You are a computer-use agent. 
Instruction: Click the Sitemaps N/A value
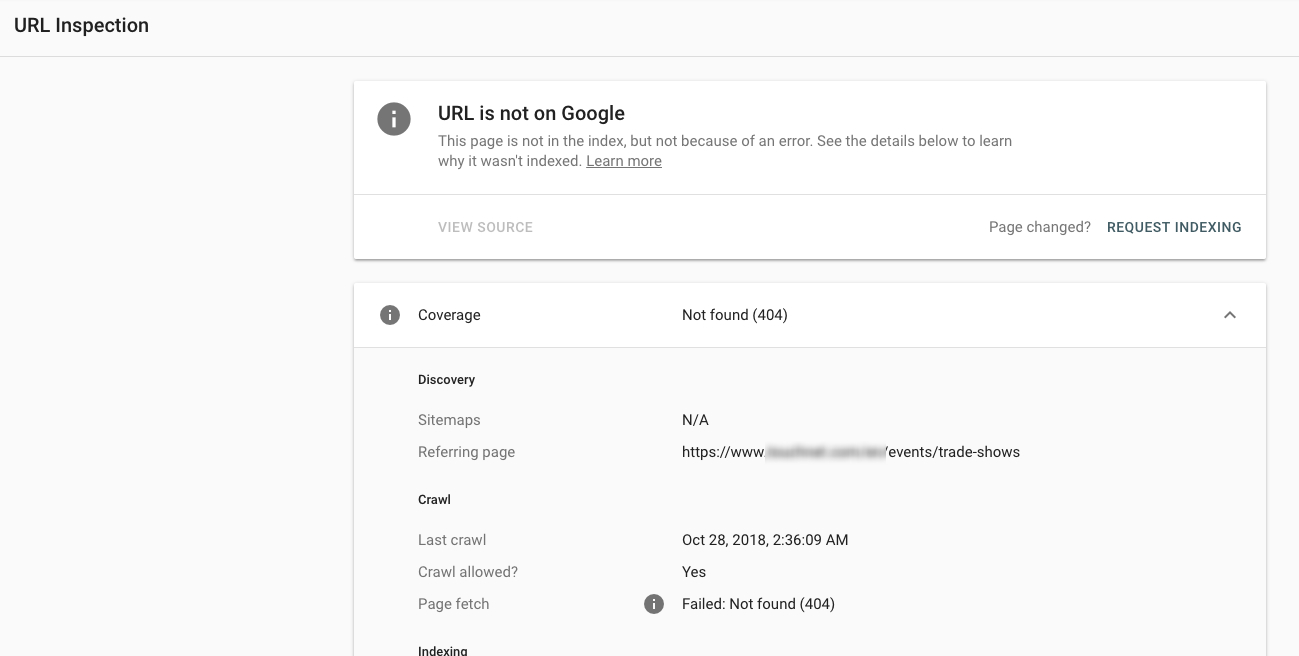[x=695, y=420]
